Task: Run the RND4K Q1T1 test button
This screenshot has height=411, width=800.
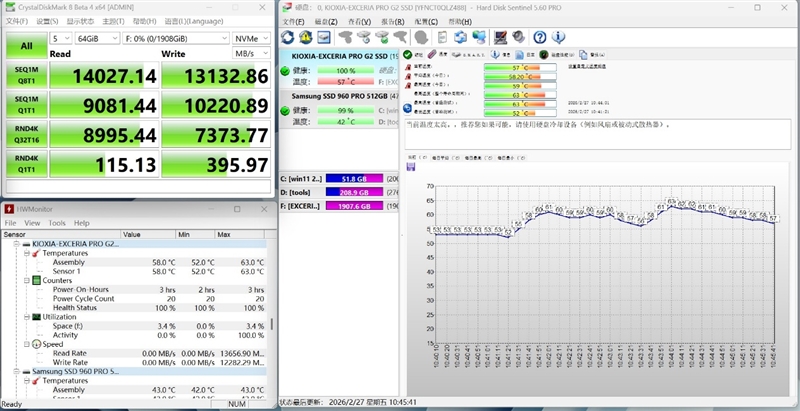Action: tap(27, 164)
